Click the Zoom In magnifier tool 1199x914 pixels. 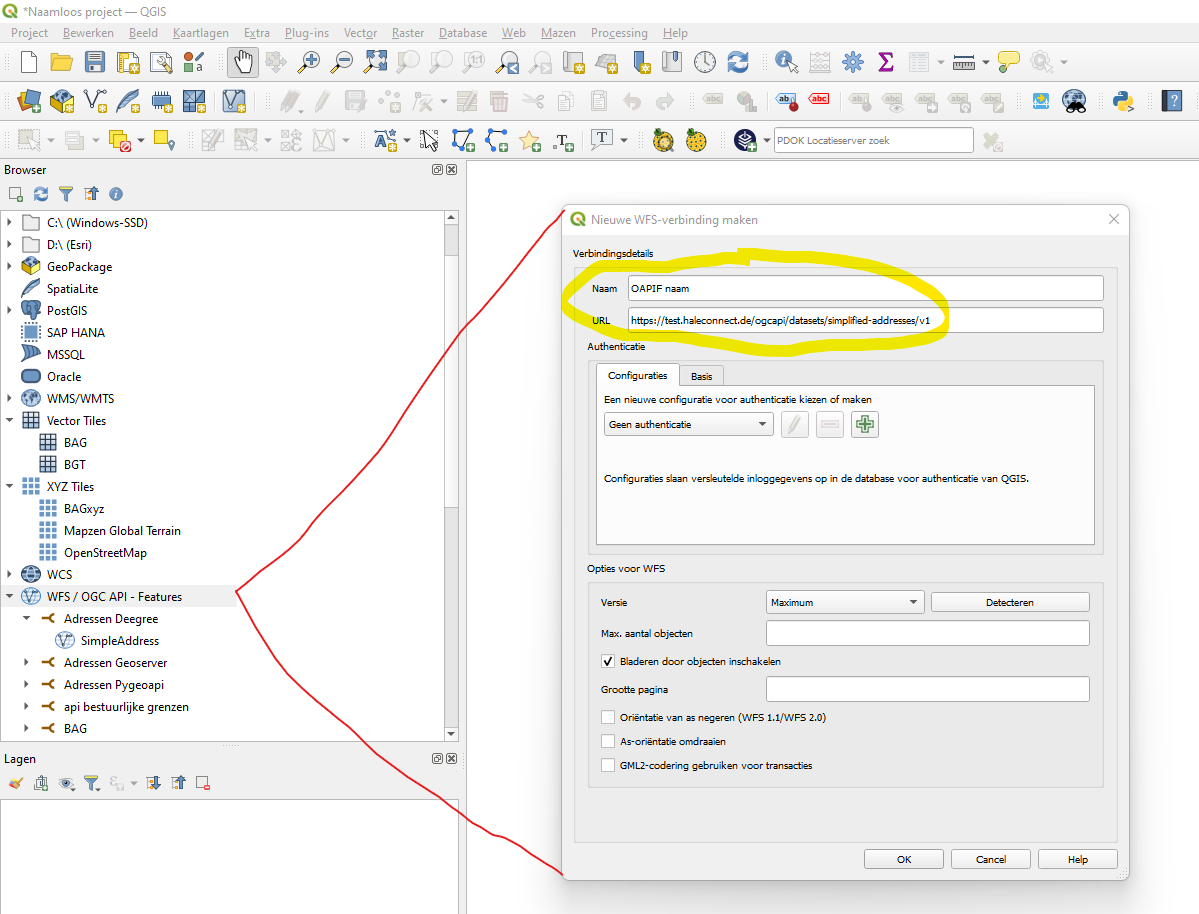pos(309,62)
